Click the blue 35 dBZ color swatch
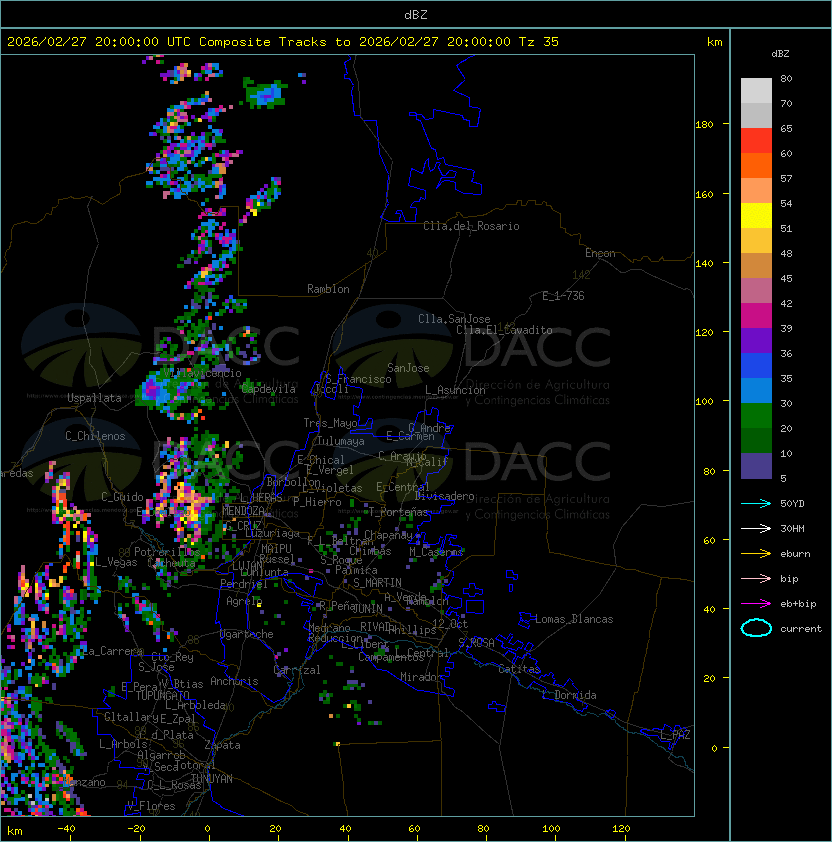This screenshot has width=832, height=842. (756, 366)
